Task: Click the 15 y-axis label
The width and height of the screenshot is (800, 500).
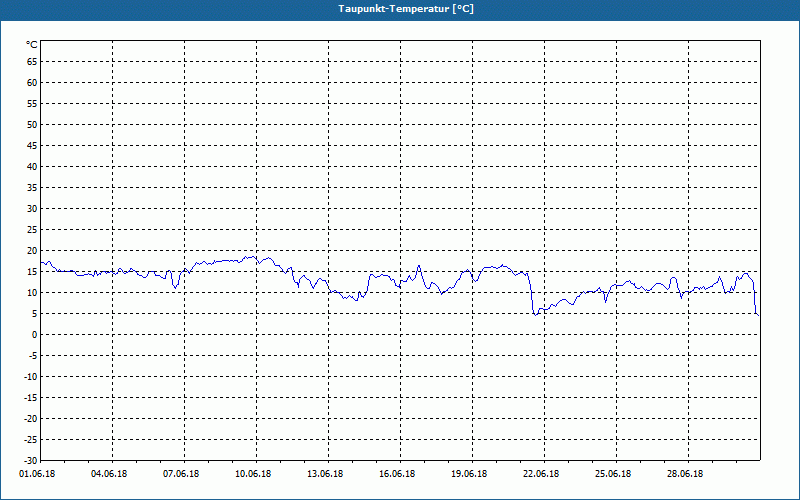Action: (x=32, y=271)
